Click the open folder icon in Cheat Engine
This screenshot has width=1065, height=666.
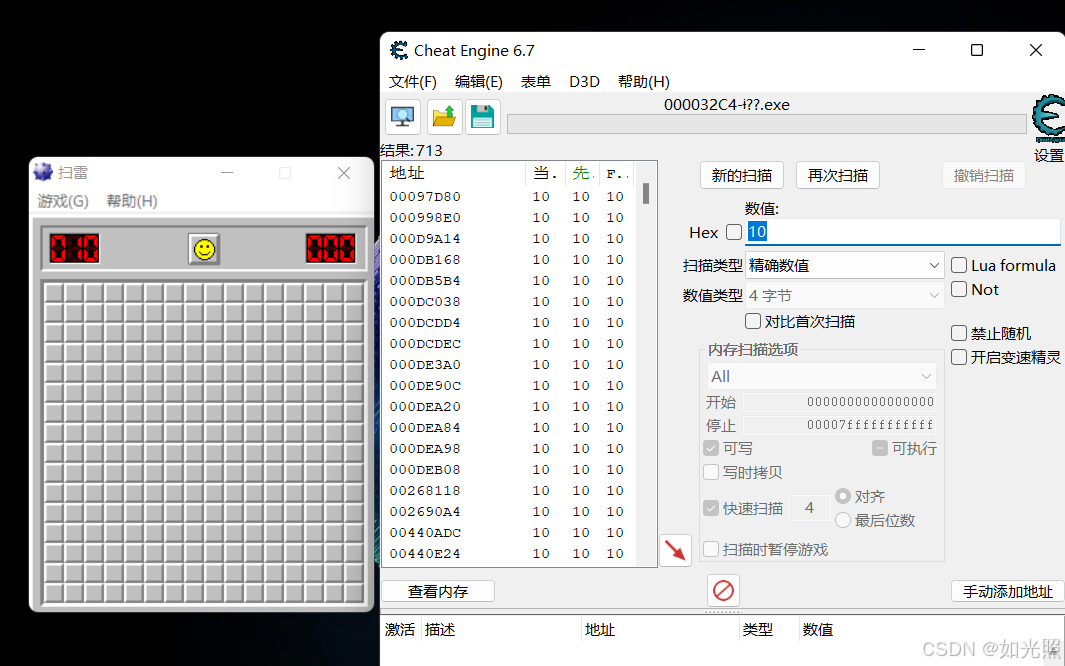point(444,117)
